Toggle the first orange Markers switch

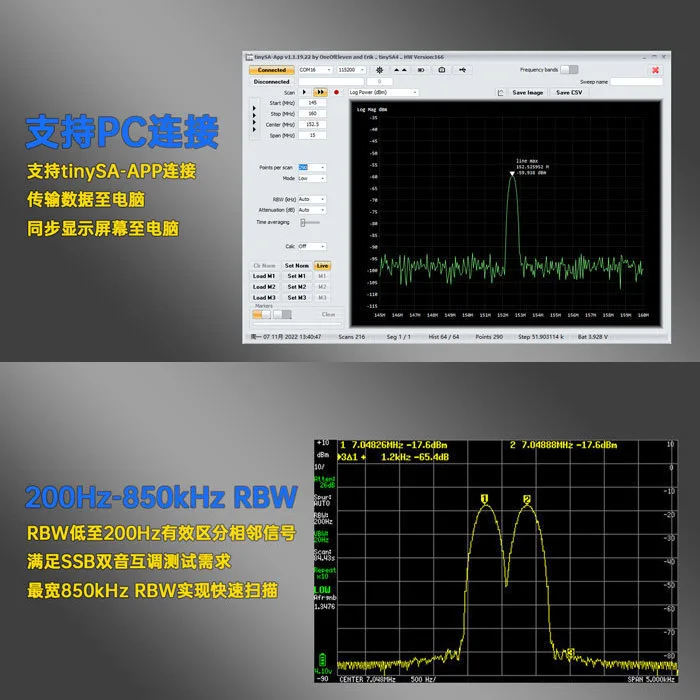(x=262, y=314)
